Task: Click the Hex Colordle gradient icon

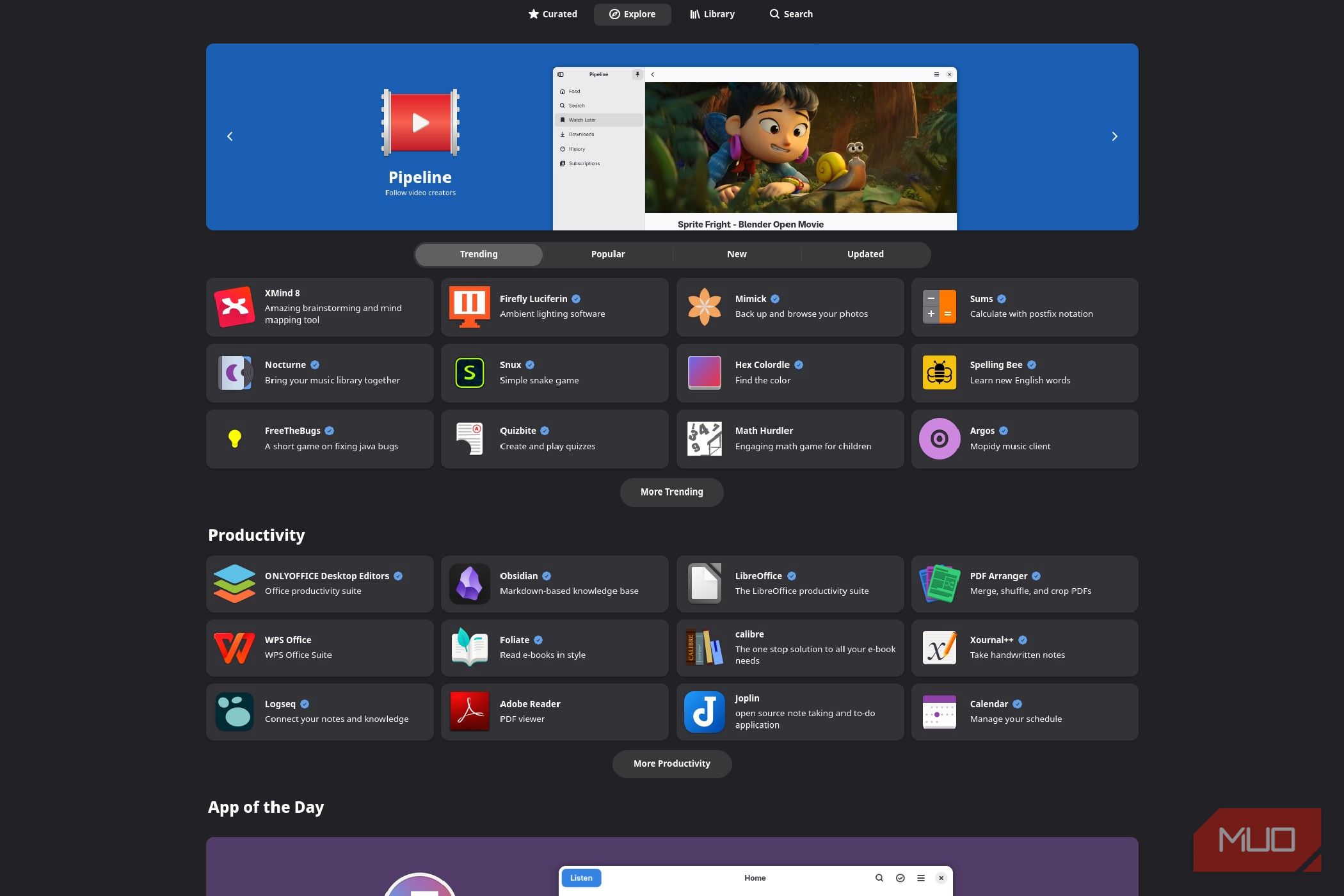Action: (x=704, y=372)
